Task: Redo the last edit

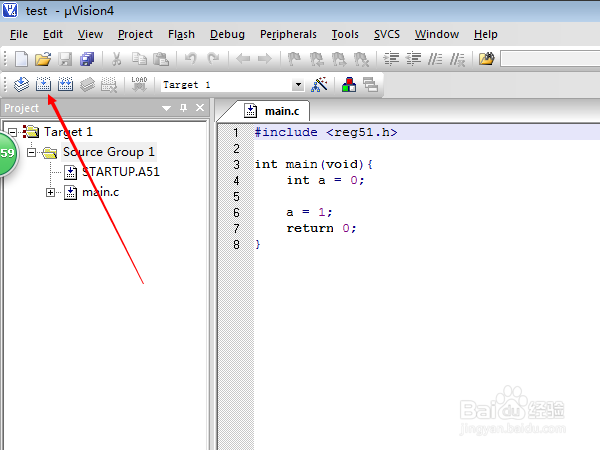Action: [x=213, y=59]
